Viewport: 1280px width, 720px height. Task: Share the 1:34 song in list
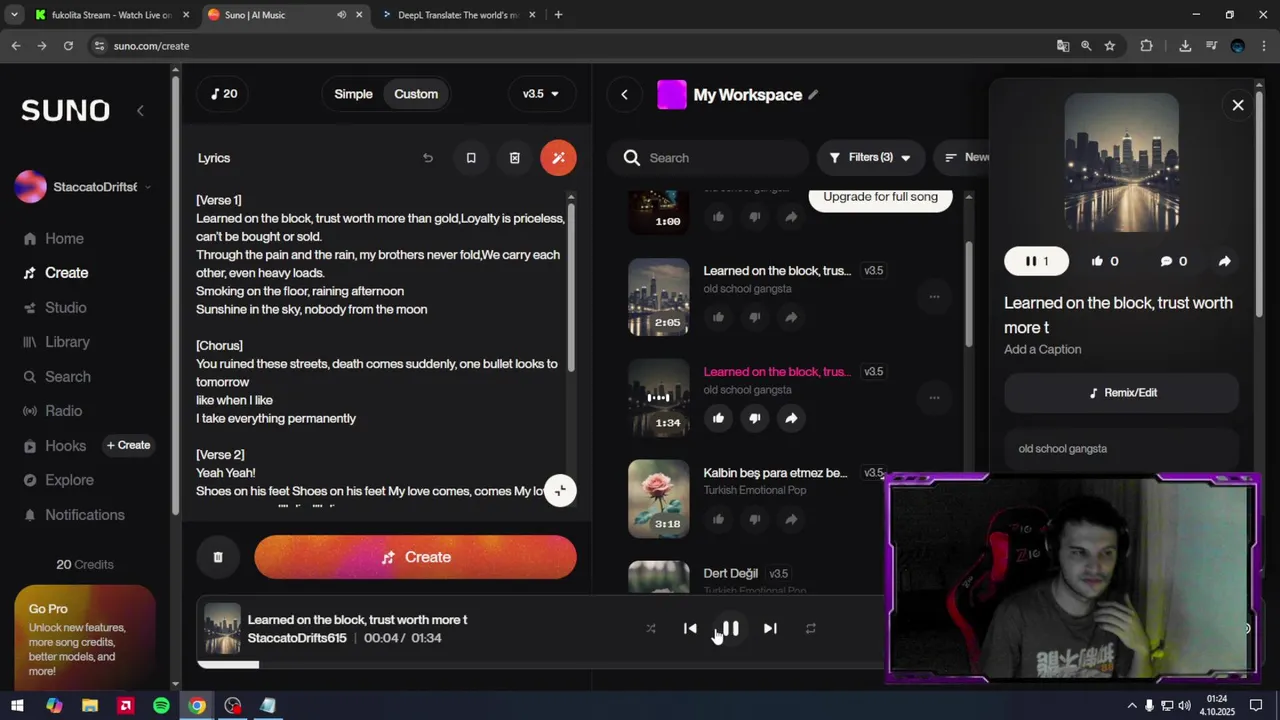pyautogui.click(x=791, y=418)
